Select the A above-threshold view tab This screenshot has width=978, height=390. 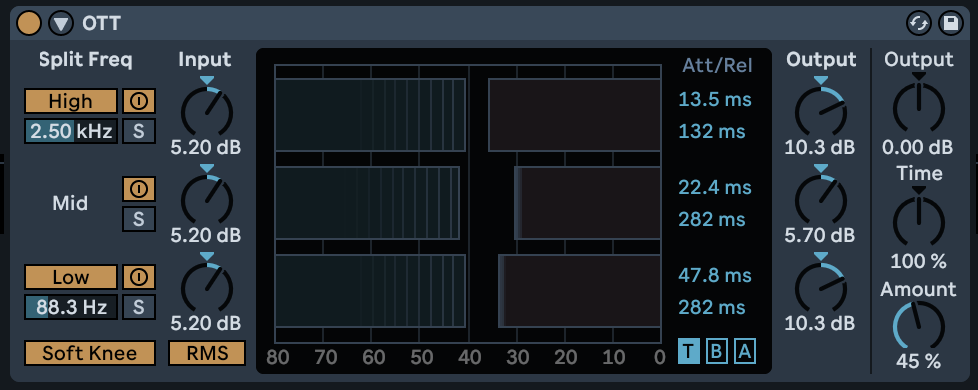745,353
